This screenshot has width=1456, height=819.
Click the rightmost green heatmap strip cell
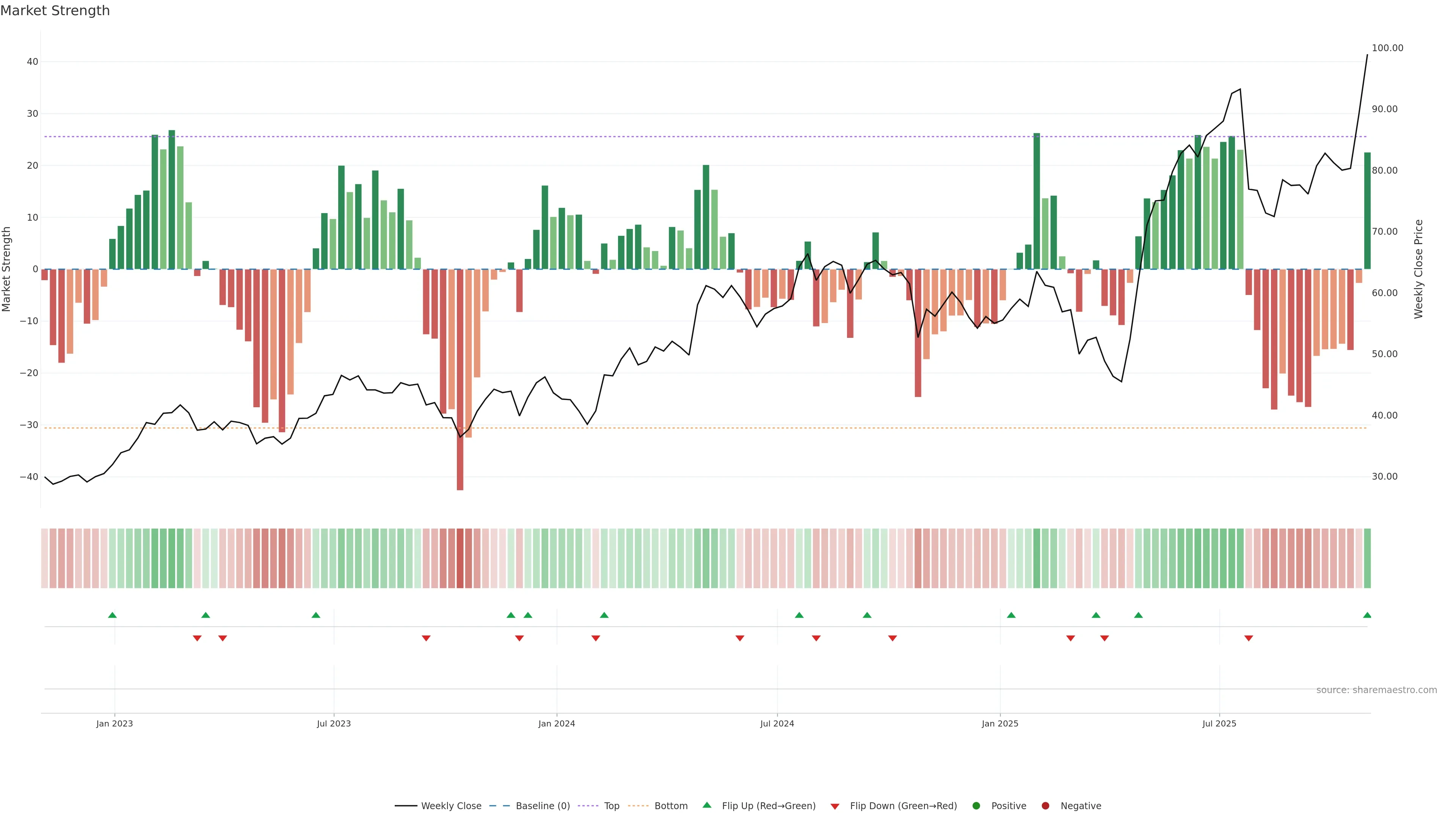click(1367, 559)
